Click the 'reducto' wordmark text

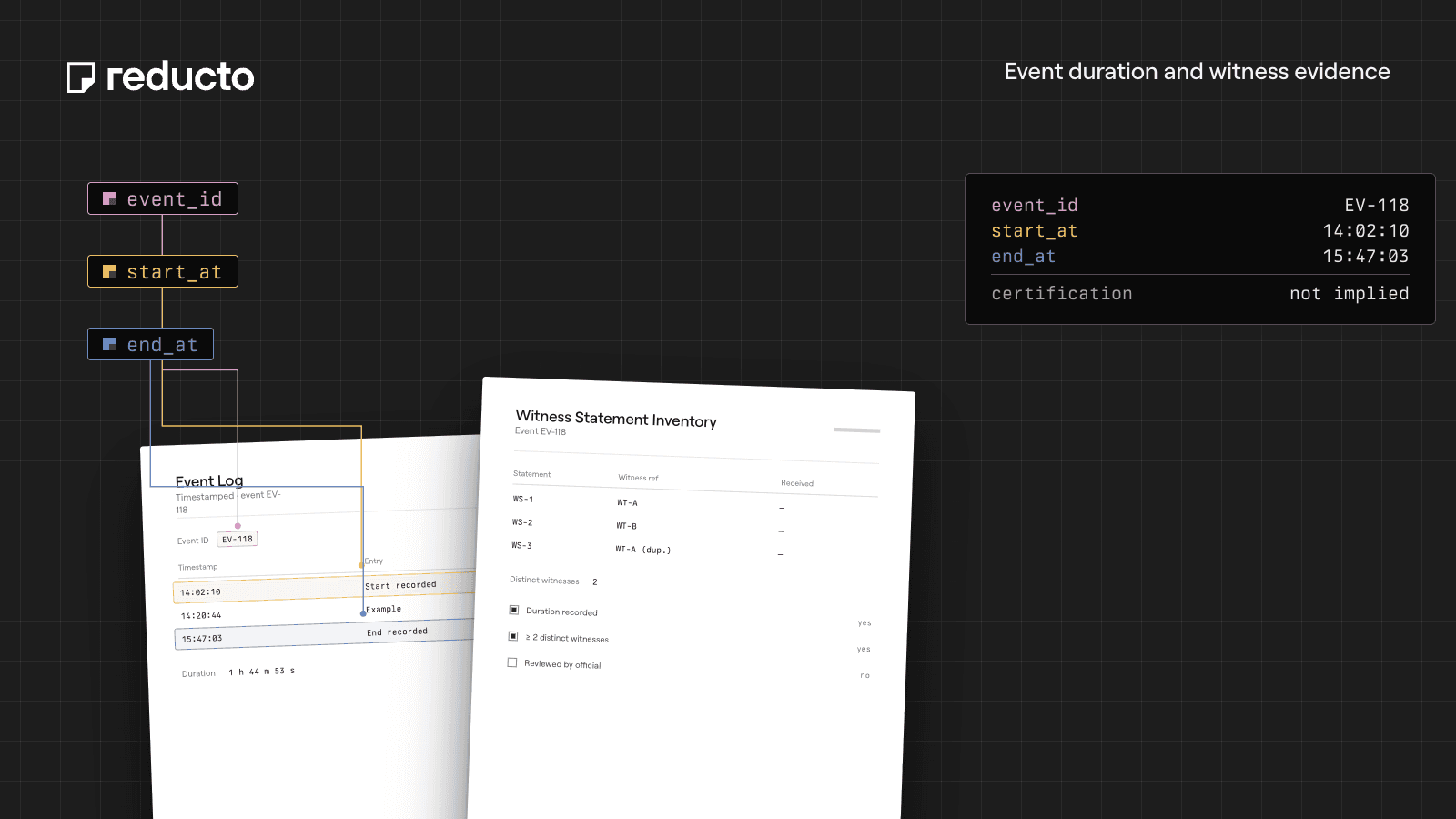(x=180, y=77)
